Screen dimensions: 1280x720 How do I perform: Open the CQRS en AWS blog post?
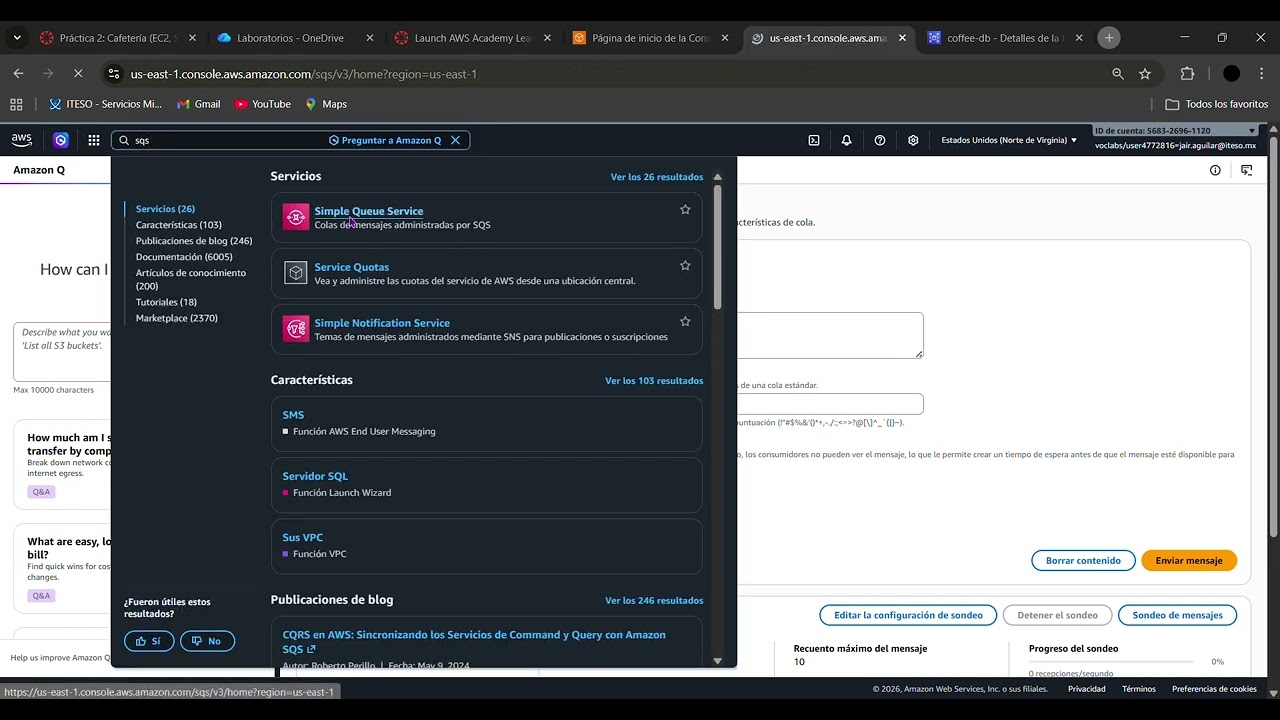[x=474, y=642]
